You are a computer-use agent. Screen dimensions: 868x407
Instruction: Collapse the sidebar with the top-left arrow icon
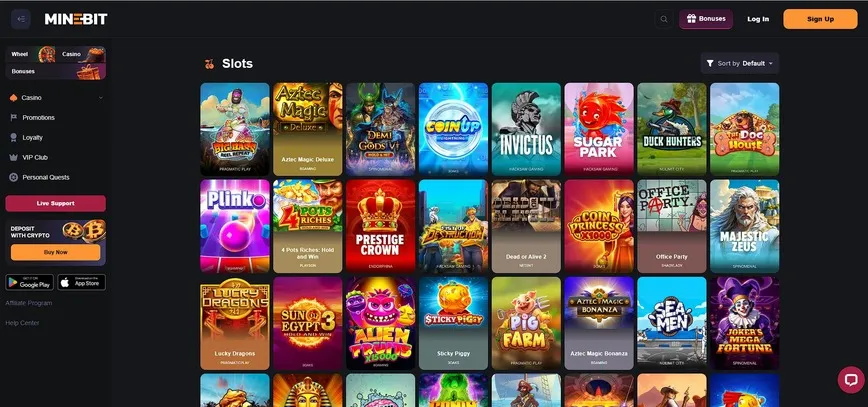(x=20, y=19)
